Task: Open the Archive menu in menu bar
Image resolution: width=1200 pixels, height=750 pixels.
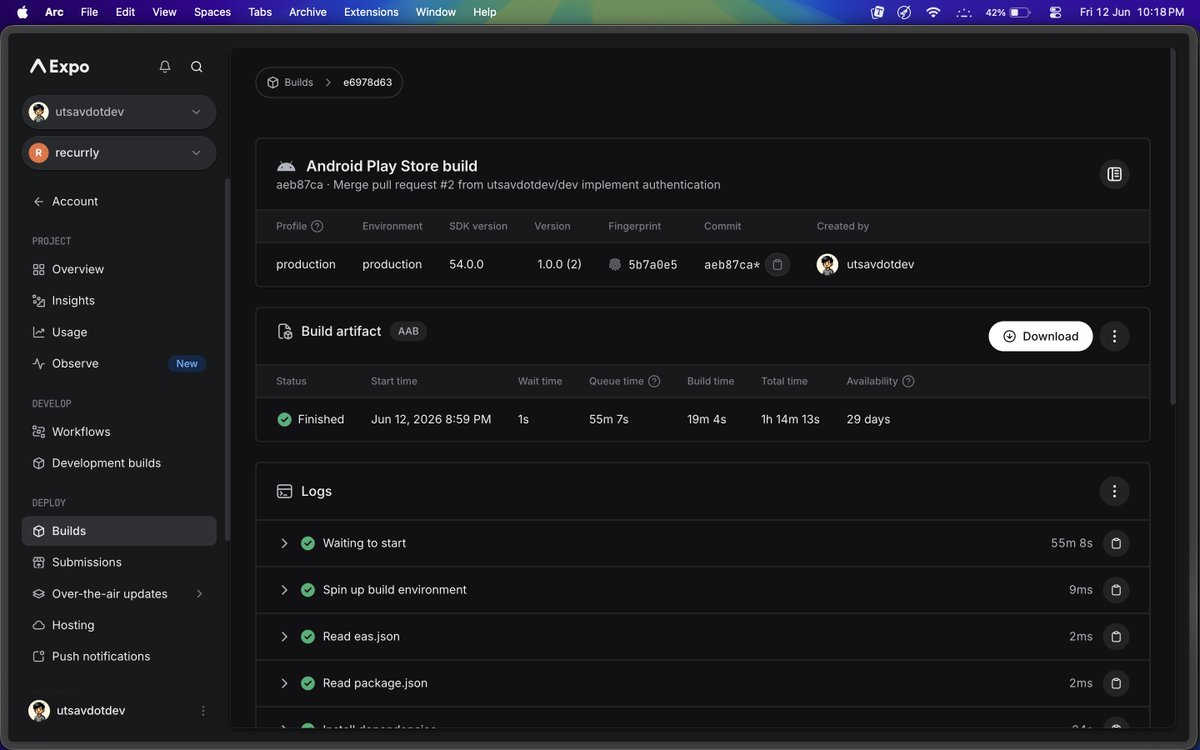Action: (308, 12)
